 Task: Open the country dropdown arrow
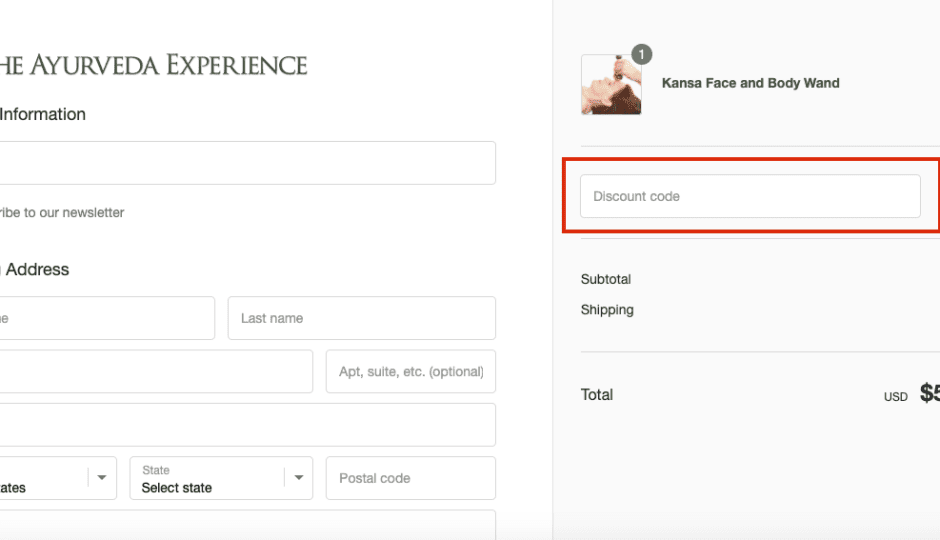tap(101, 478)
